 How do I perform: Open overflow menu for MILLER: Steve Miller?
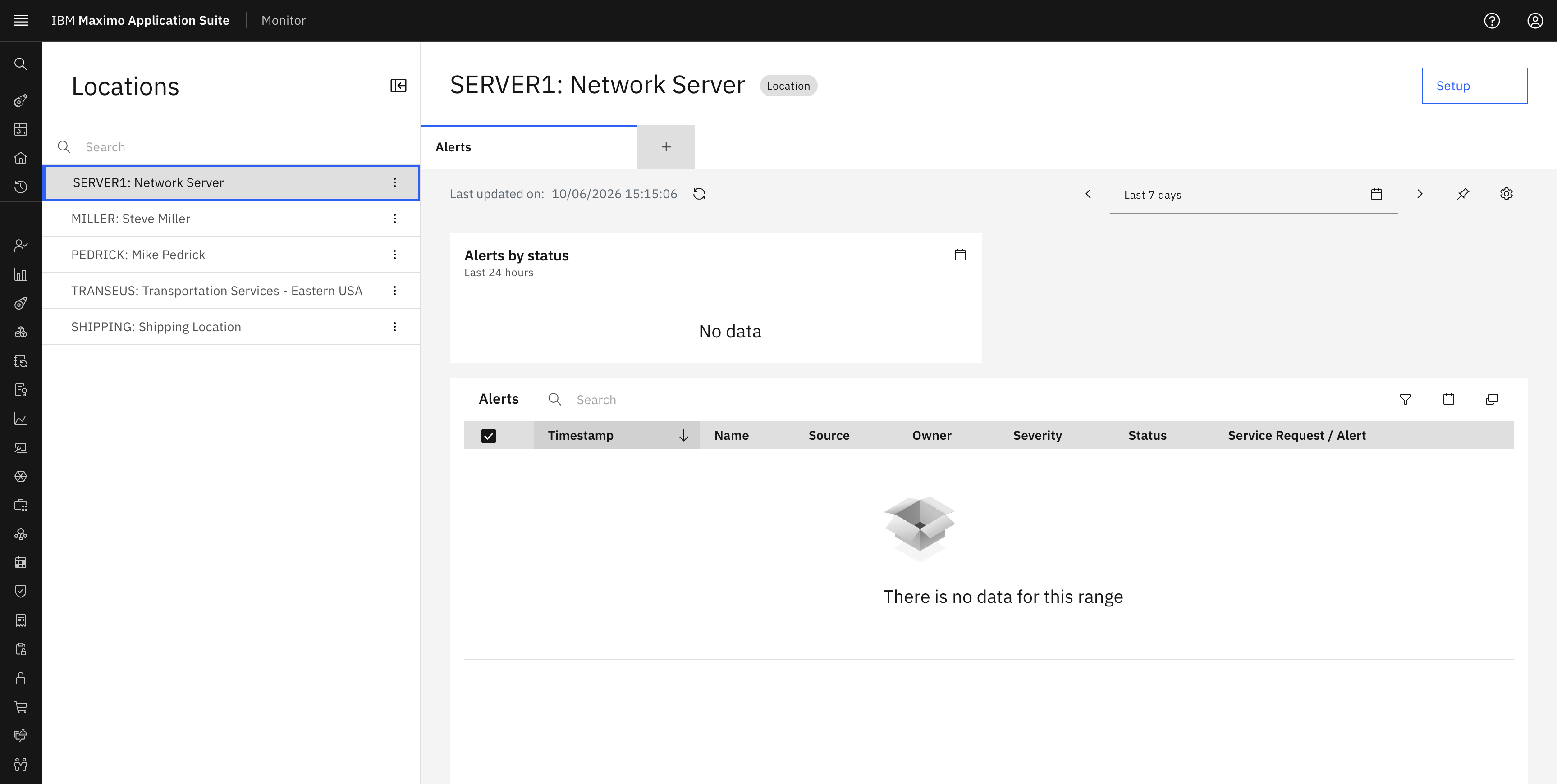[395, 219]
